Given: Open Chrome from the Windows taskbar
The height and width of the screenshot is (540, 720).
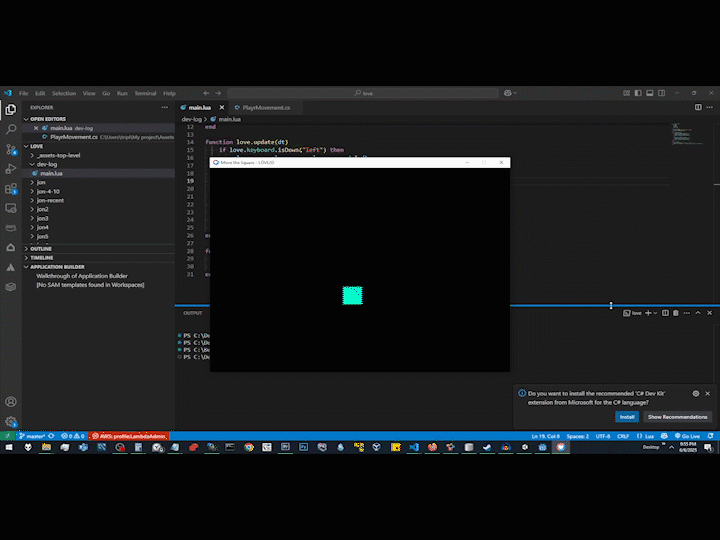Looking at the screenshot, I should click(248, 447).
